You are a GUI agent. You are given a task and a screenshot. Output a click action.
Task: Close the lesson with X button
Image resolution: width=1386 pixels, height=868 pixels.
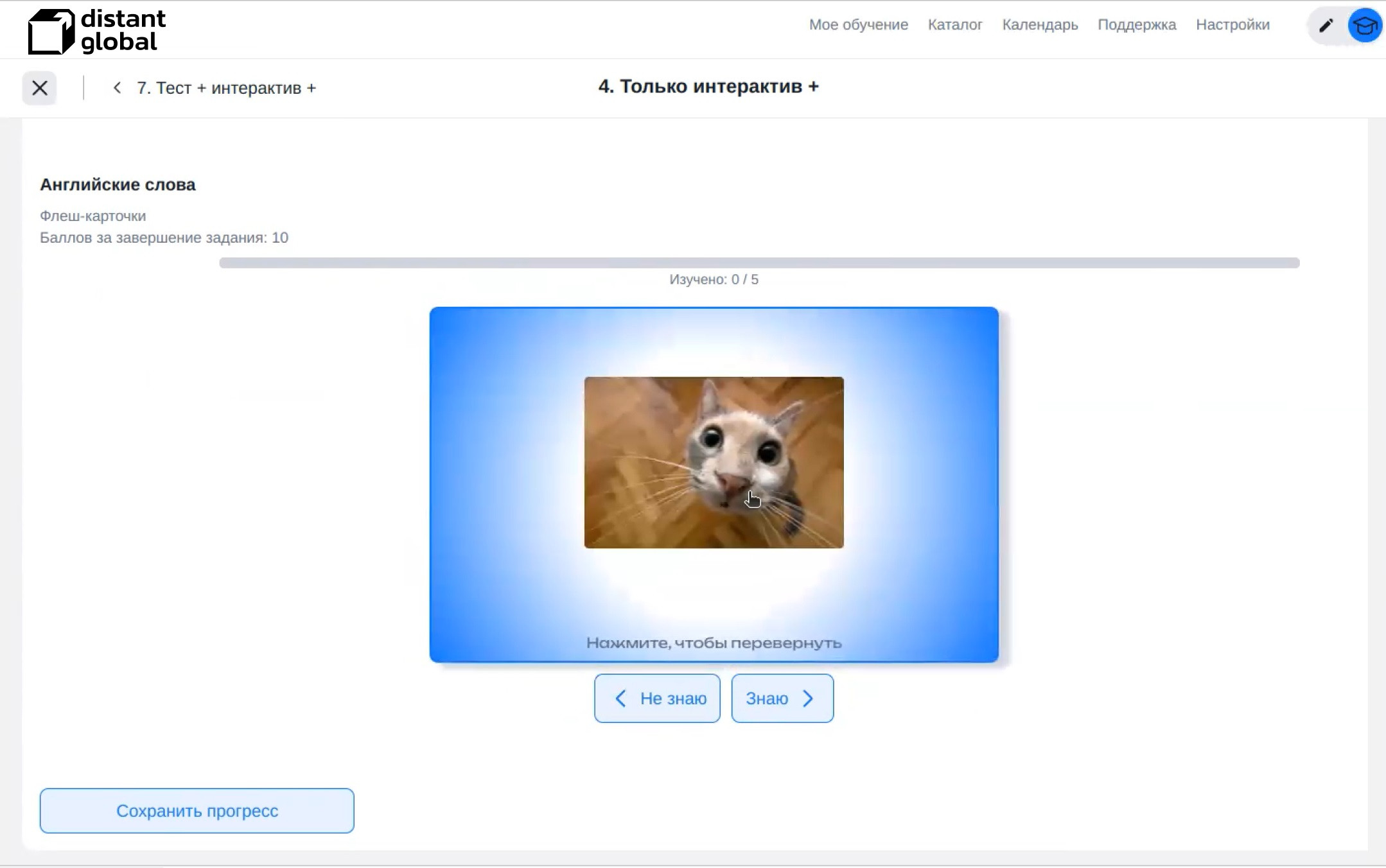(x=40, y=88)
